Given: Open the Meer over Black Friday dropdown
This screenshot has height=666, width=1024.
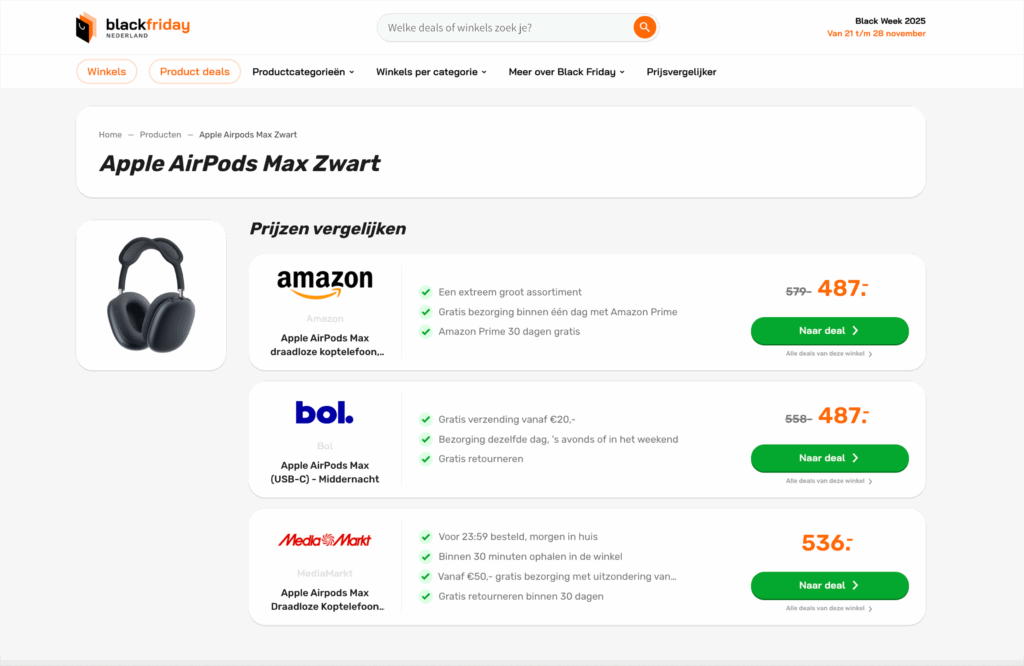Looking at the screenshot, I should pos(566,72).
